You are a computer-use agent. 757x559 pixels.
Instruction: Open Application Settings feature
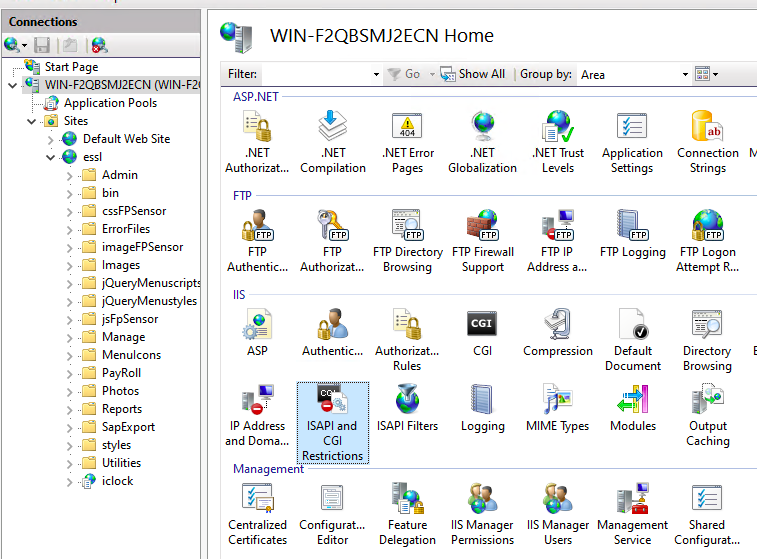(x=632, y=142)
